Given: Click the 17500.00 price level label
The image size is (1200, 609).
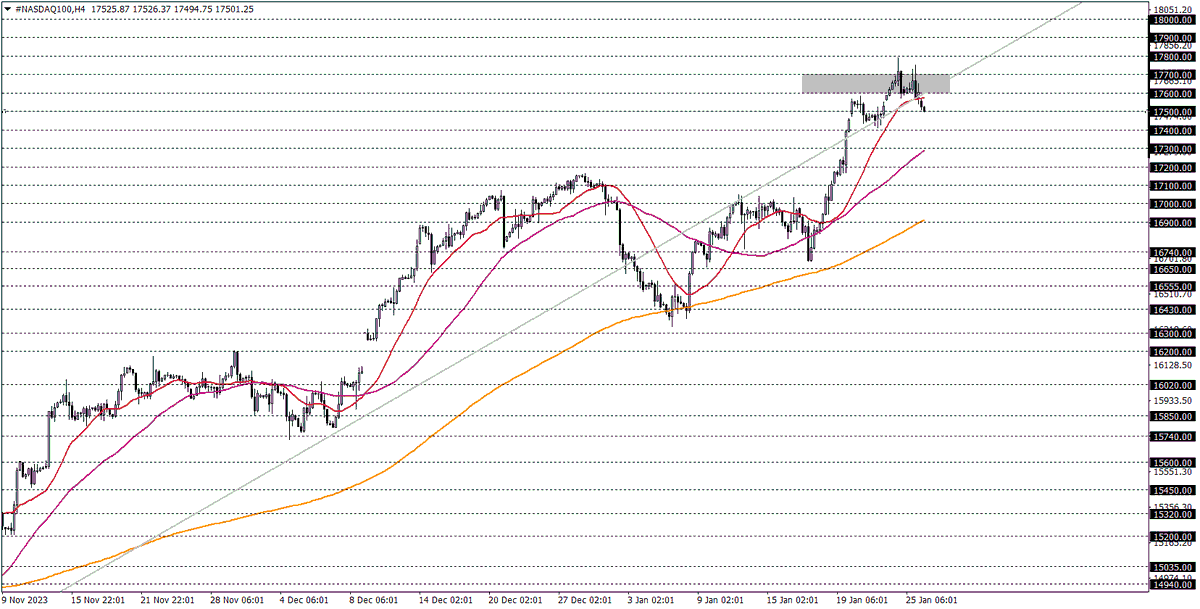Looking at the screenshot, I should point(1172,112).
